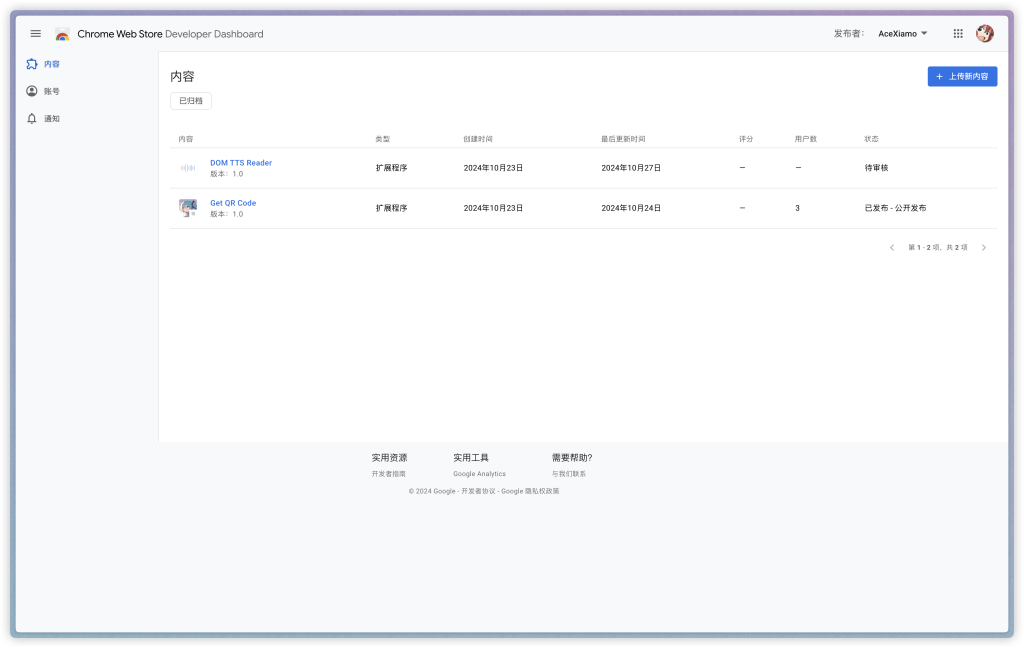The height and width of the screenshot is (648, 1024).
Task: Go to next page of items
Action: [x=984, y=248]
